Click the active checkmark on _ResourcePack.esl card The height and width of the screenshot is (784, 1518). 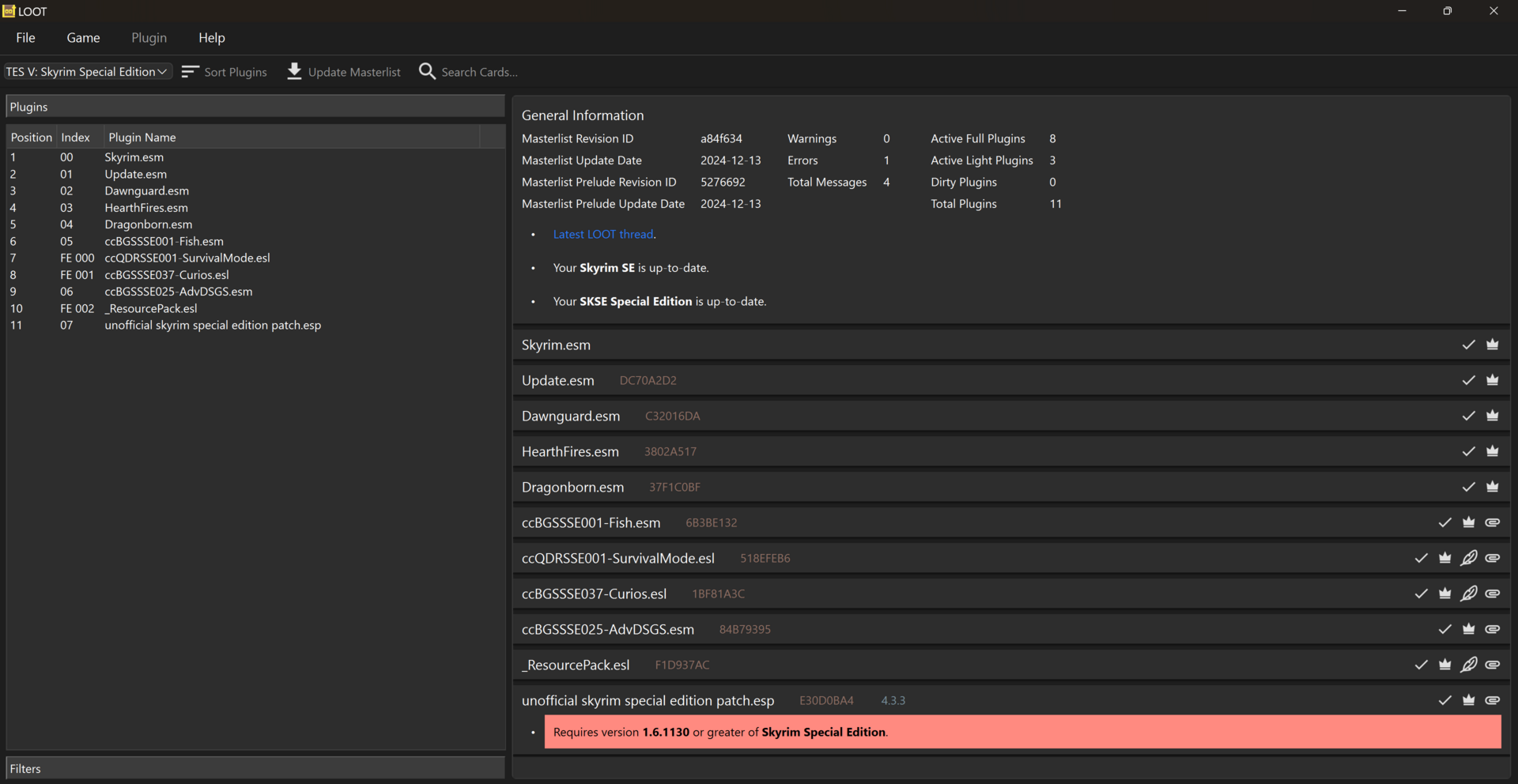tap(1421, 665)
